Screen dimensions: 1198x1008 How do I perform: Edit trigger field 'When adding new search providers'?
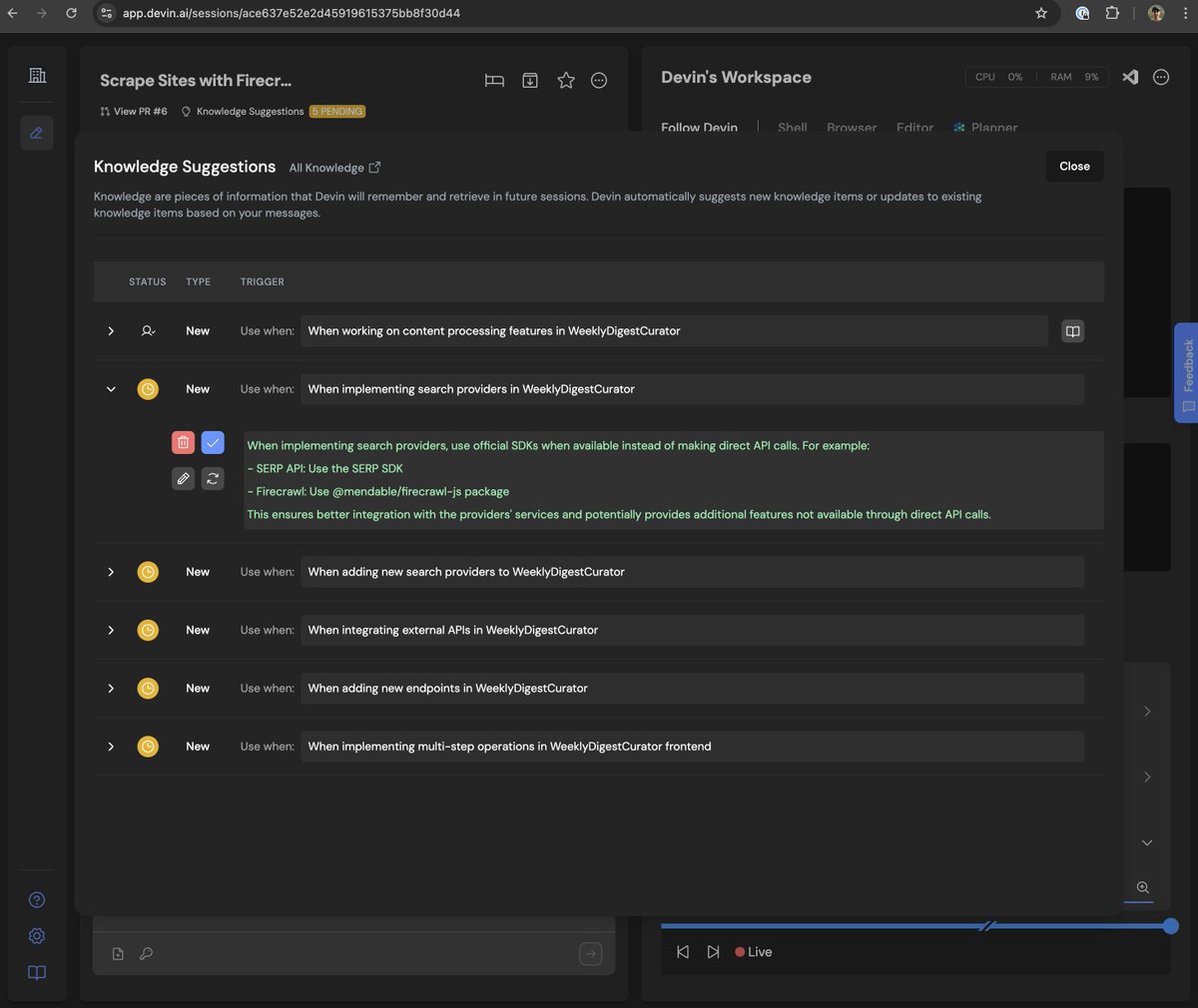692,572
